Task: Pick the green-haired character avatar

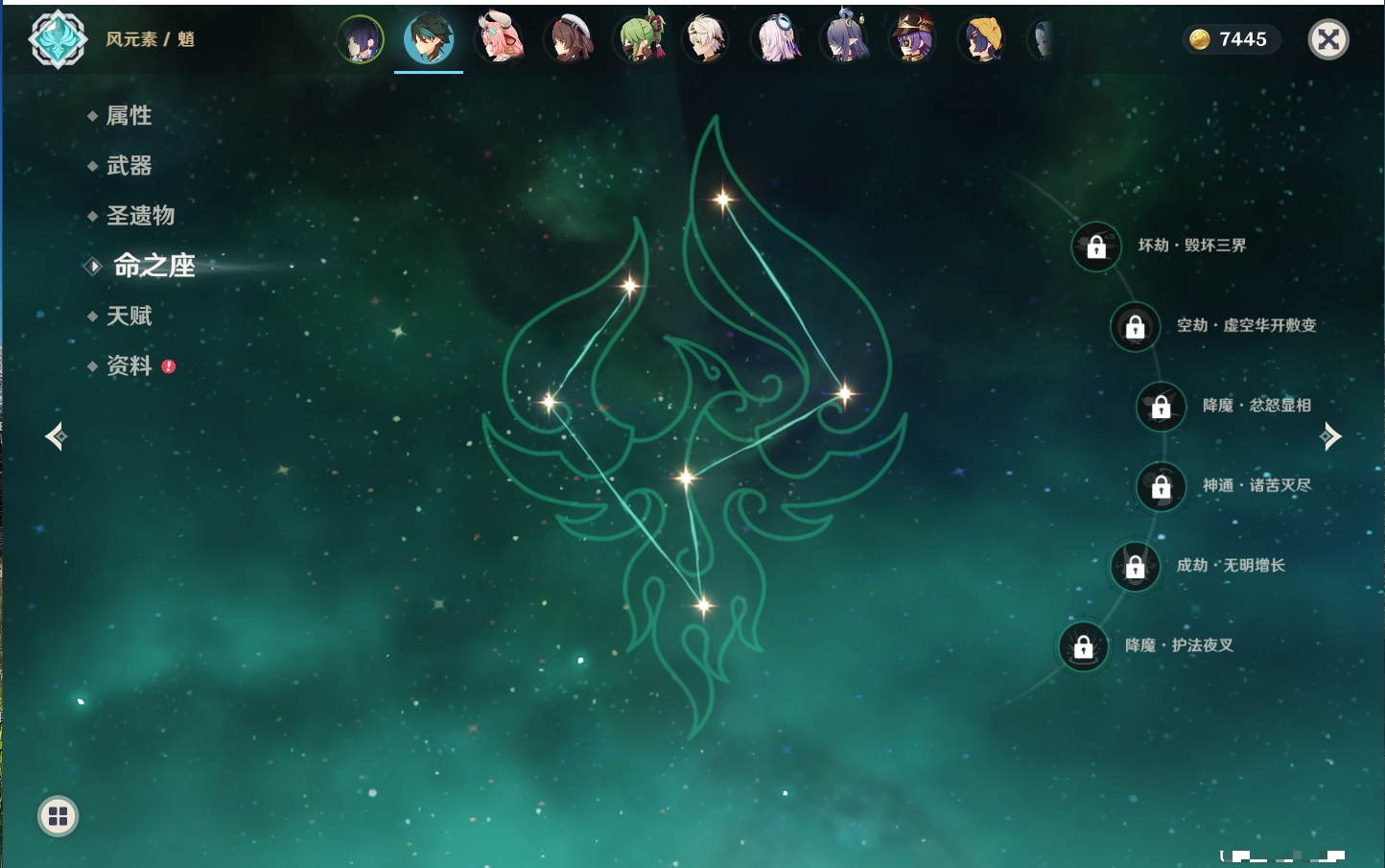Action: [640, 39]
